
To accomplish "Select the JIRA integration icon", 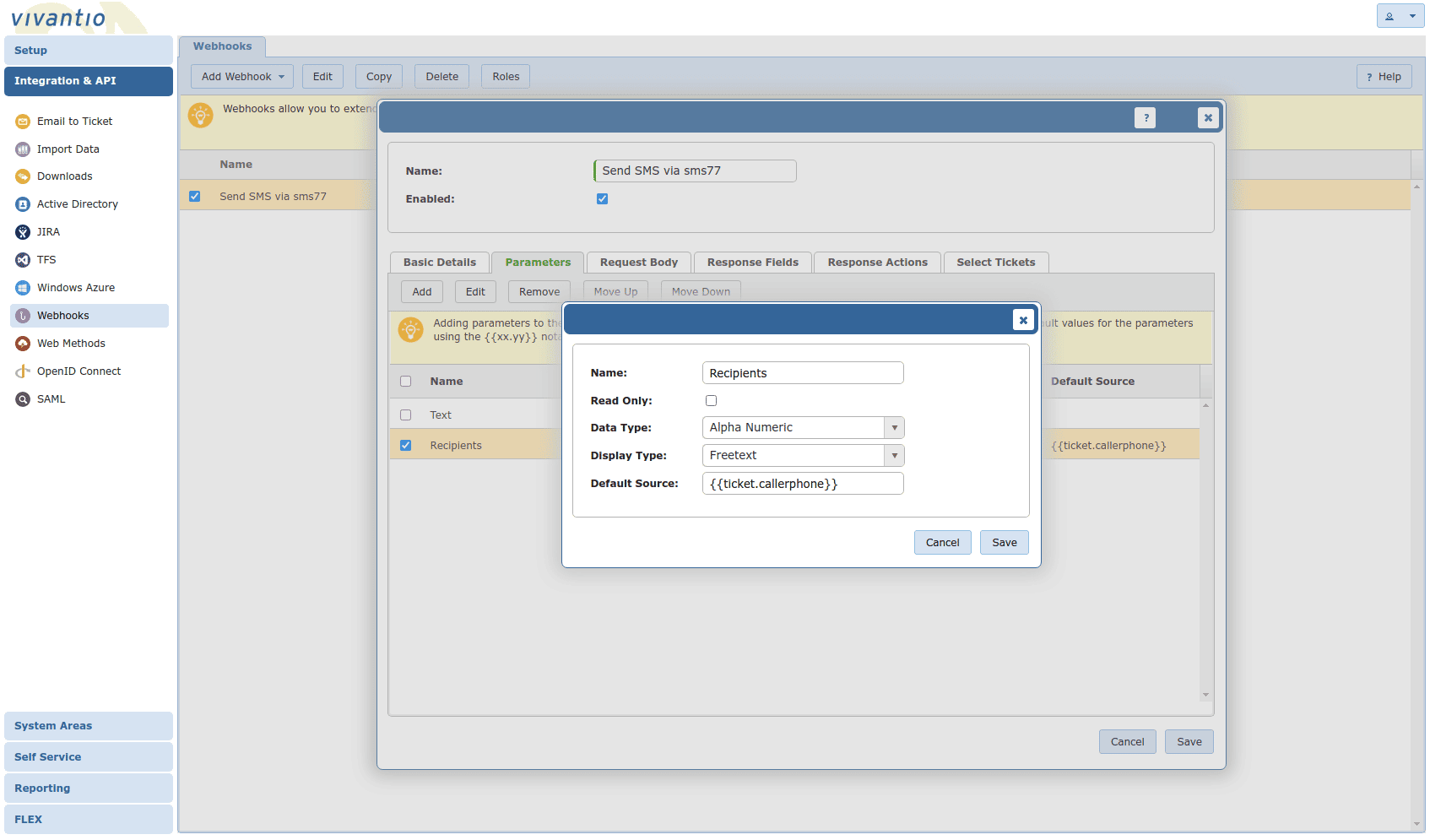I will pos(23,232).
